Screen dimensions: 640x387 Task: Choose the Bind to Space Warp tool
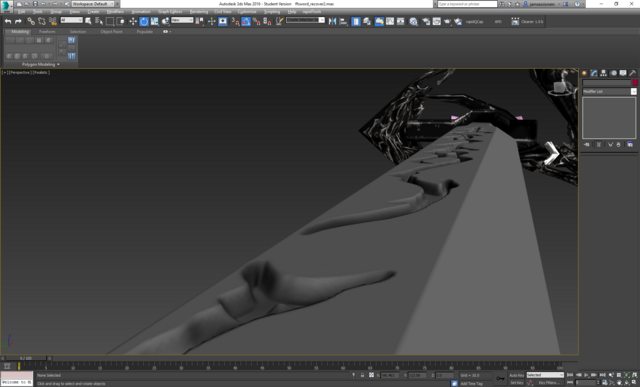(x=53, y=21)
